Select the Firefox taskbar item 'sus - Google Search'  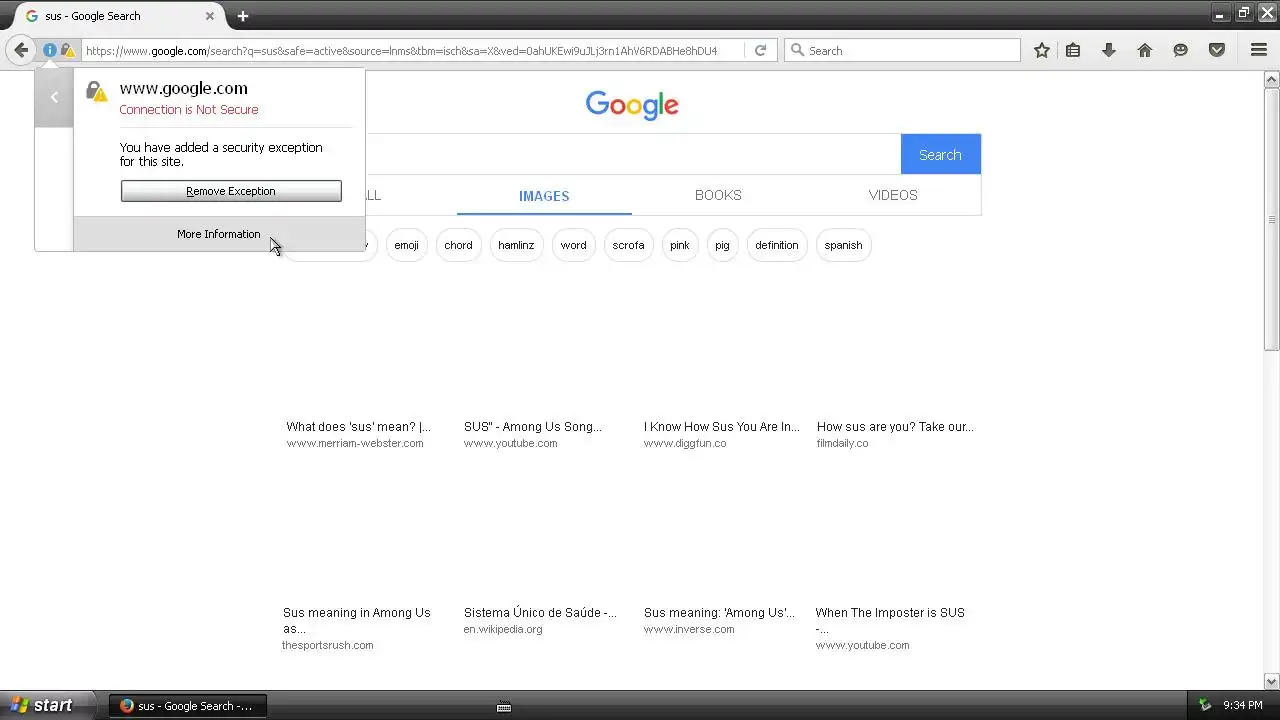pyautogui.click(x=187, y=705)
